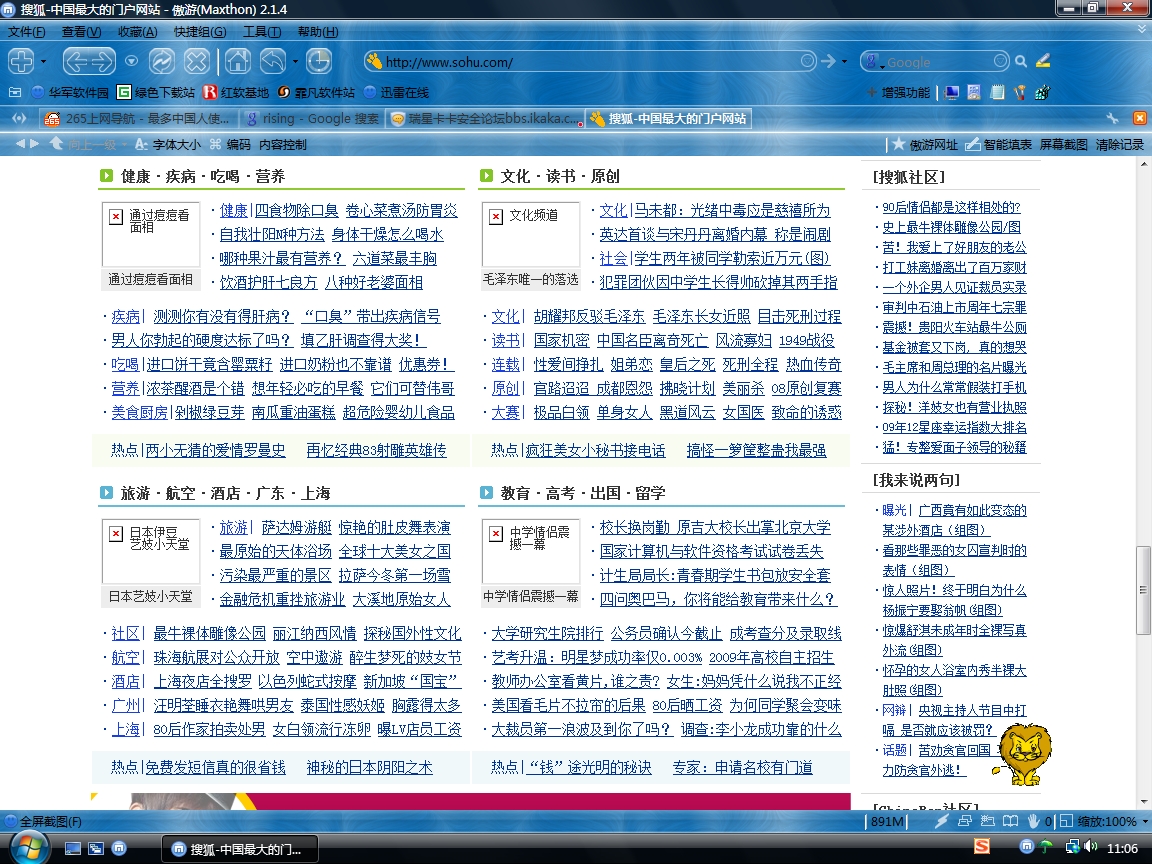Click the 891M memory indicator
The image size is (1152, 864).
pos(888,821)
